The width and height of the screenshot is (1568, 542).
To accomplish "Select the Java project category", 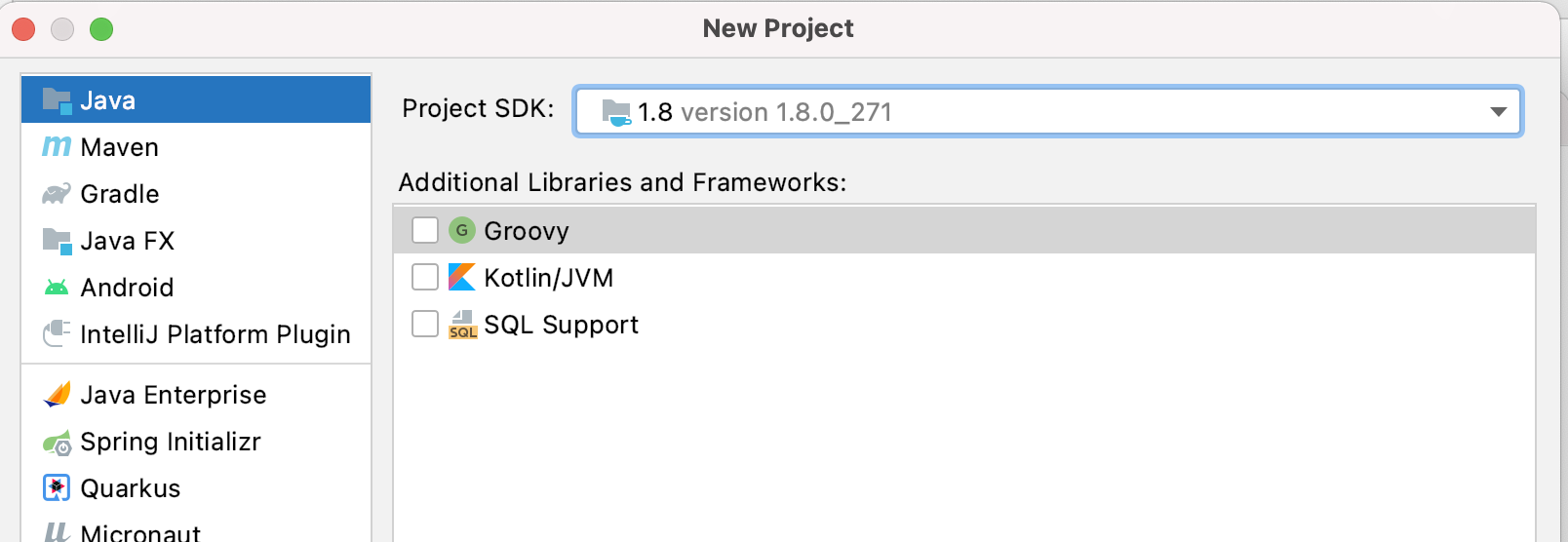I will (x=196, y=99).
